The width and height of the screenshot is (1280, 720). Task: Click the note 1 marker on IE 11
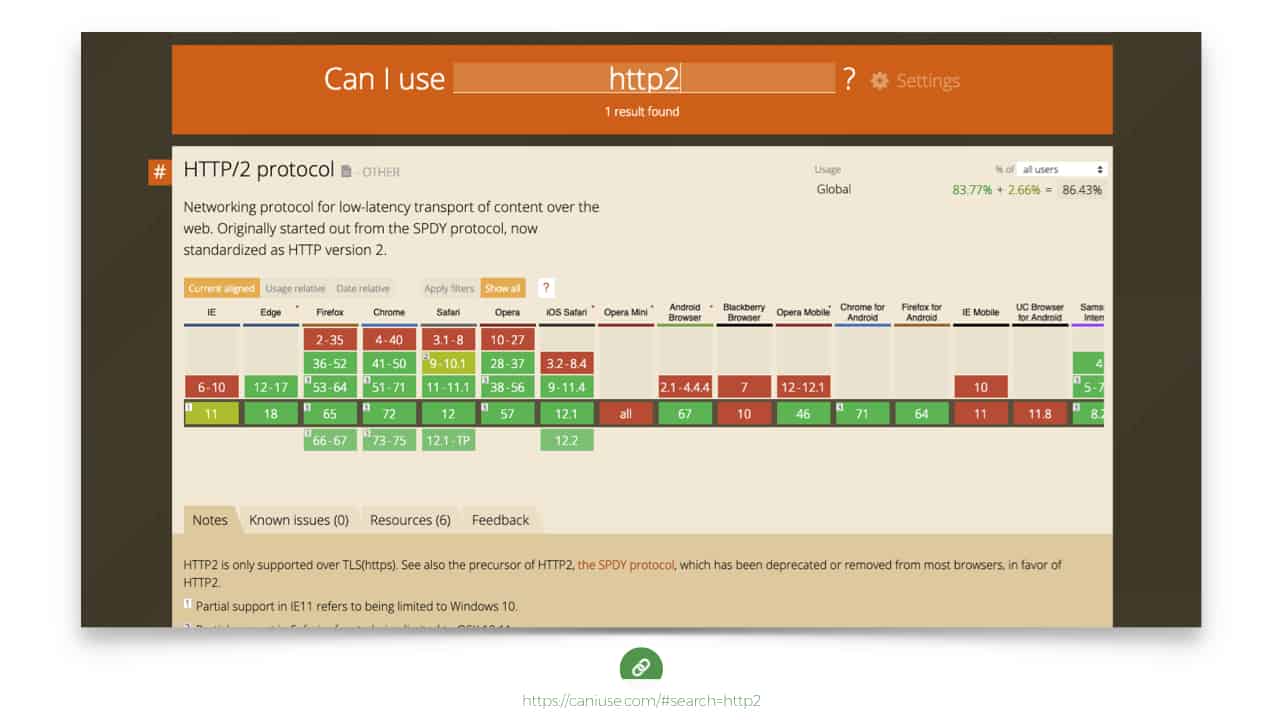(189, 407)
